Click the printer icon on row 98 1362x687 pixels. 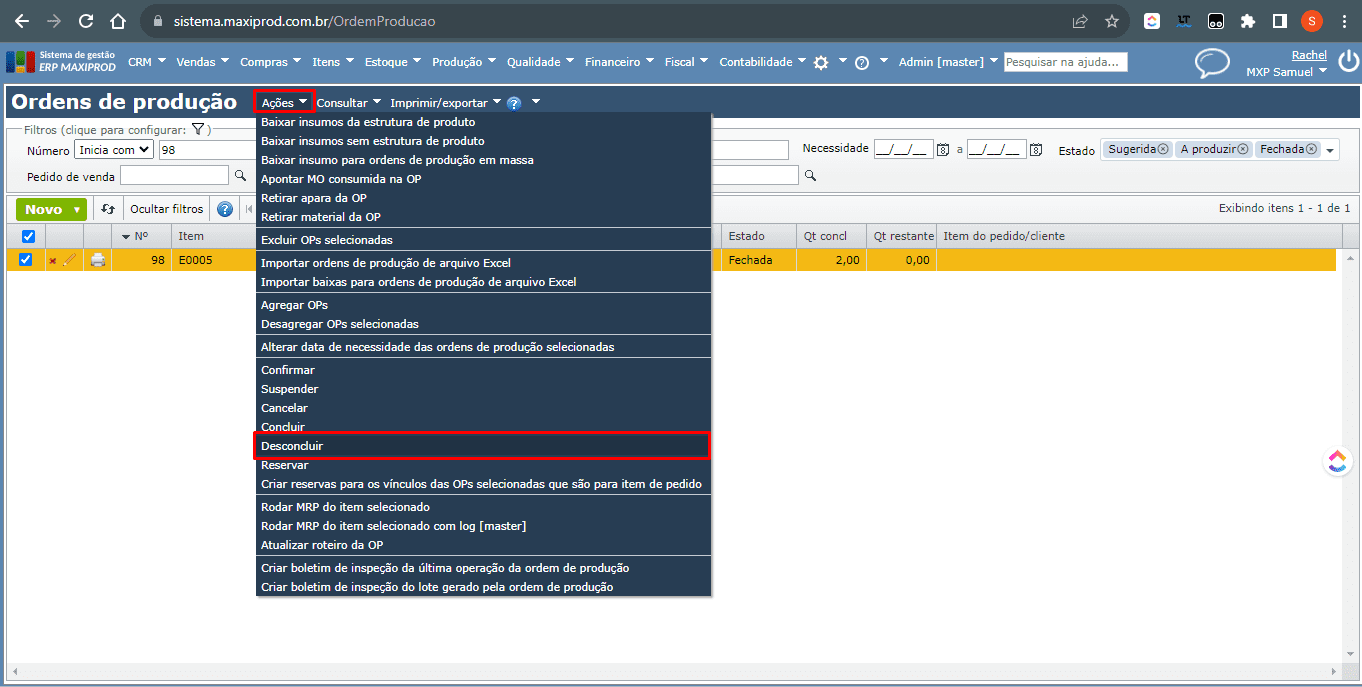coord(98,260)
